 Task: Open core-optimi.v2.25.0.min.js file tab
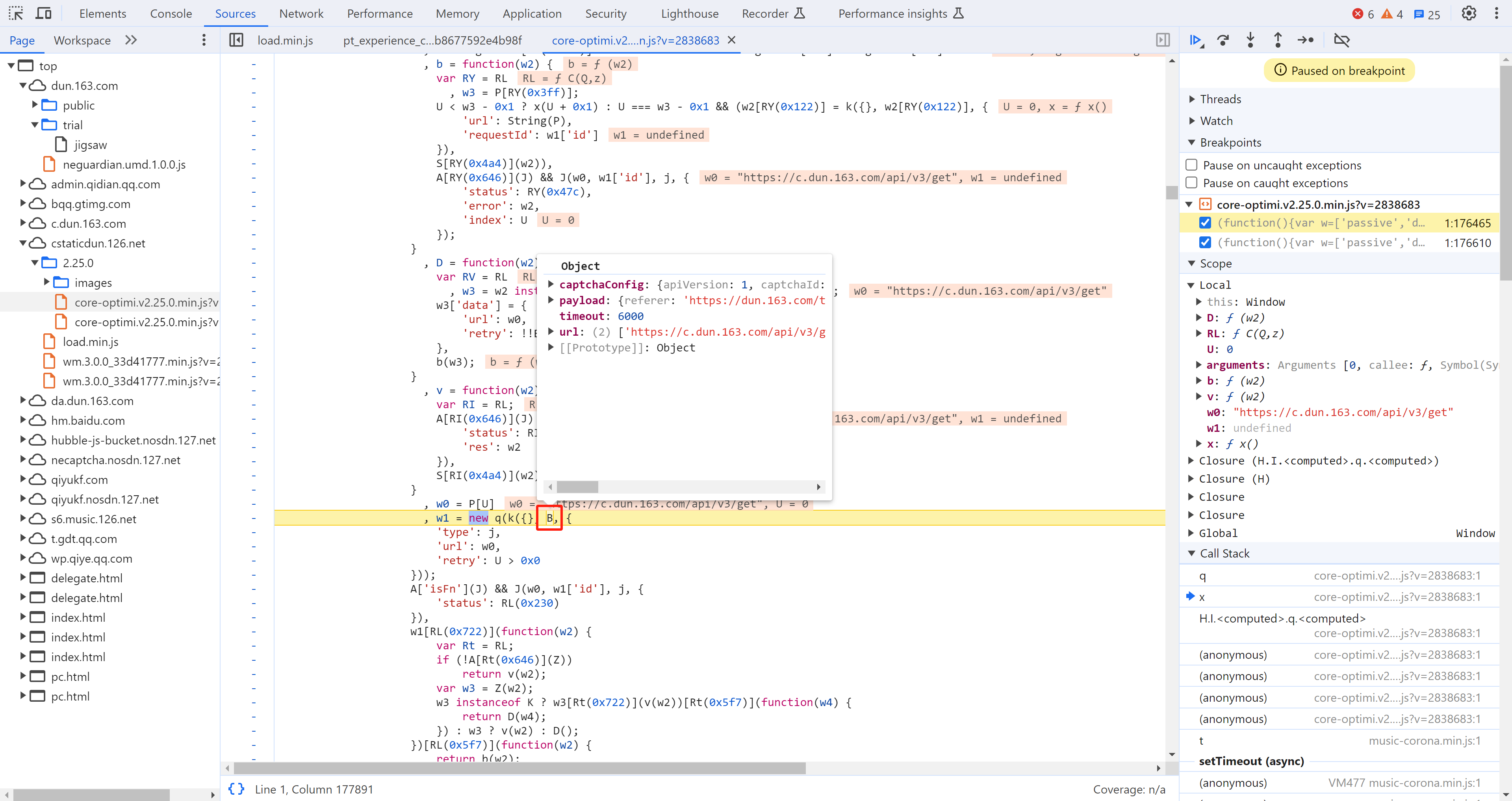point(634,40)
